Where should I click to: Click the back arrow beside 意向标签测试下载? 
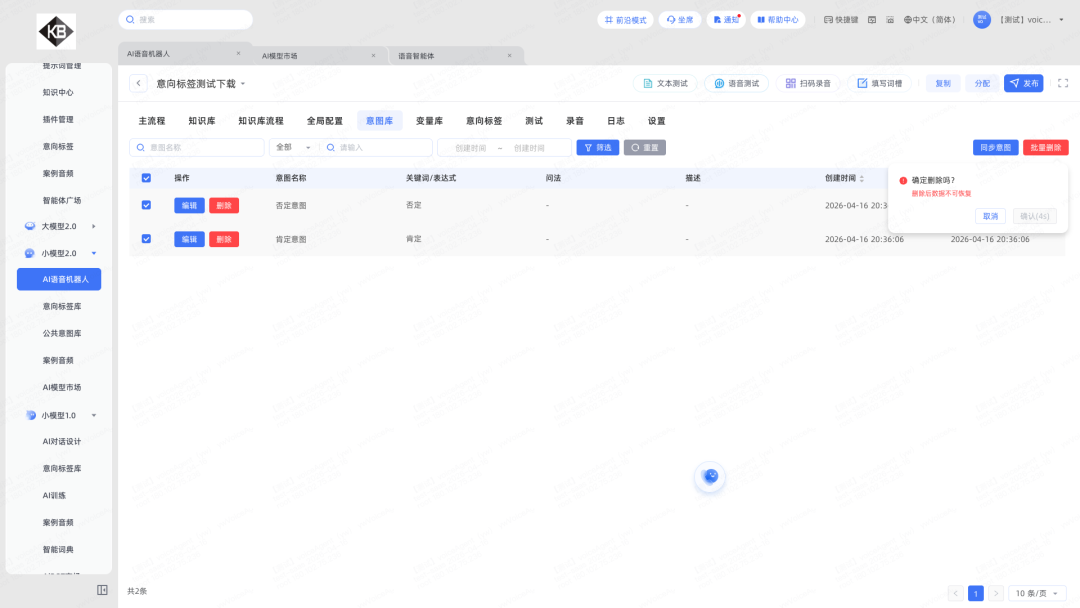[138, 84]
